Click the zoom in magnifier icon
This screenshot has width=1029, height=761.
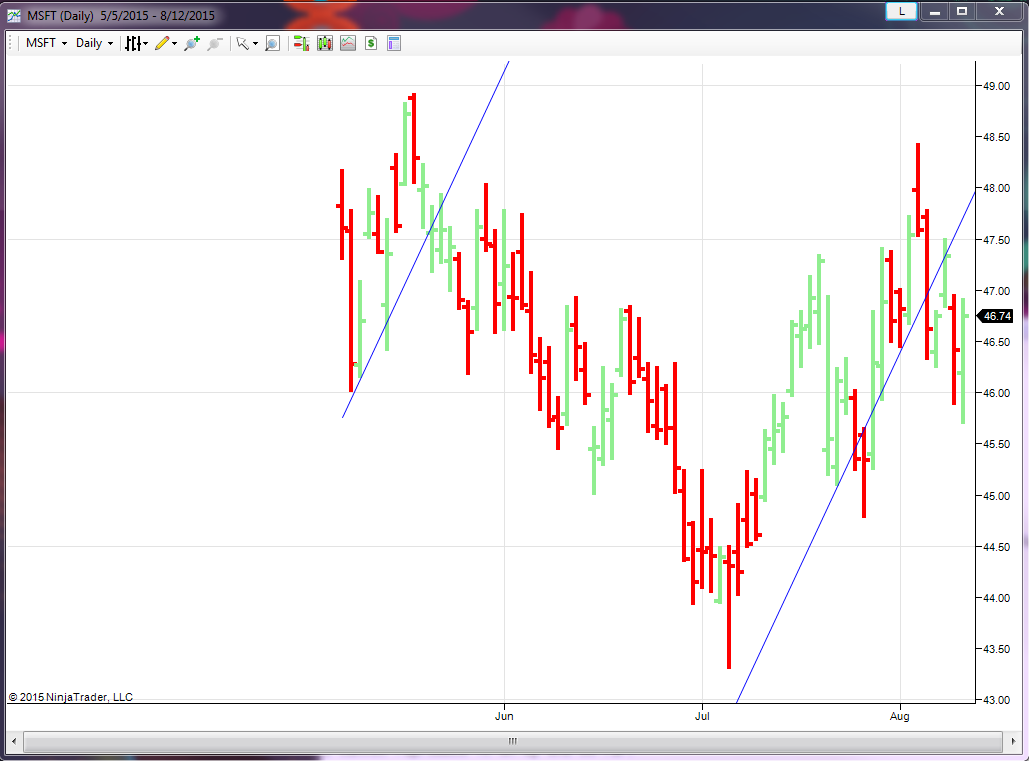[192, 43]
